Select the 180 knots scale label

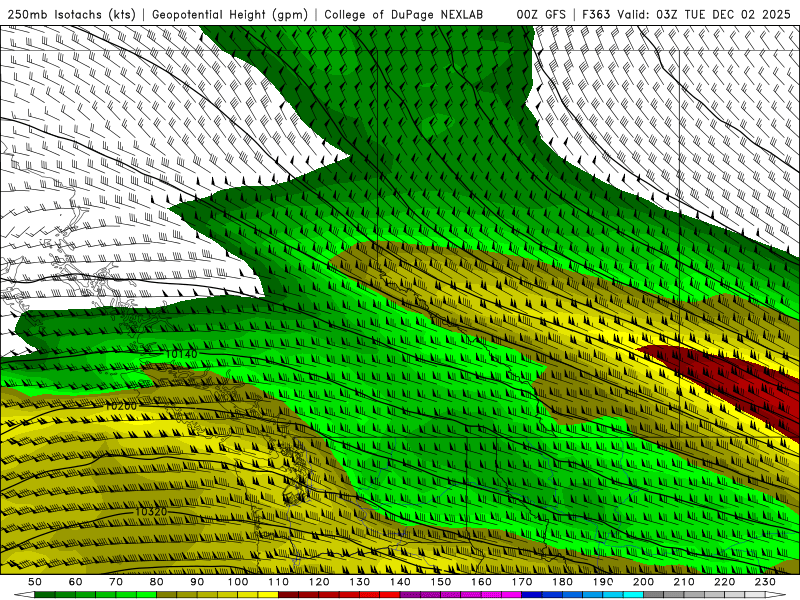[x=562, y=582]
